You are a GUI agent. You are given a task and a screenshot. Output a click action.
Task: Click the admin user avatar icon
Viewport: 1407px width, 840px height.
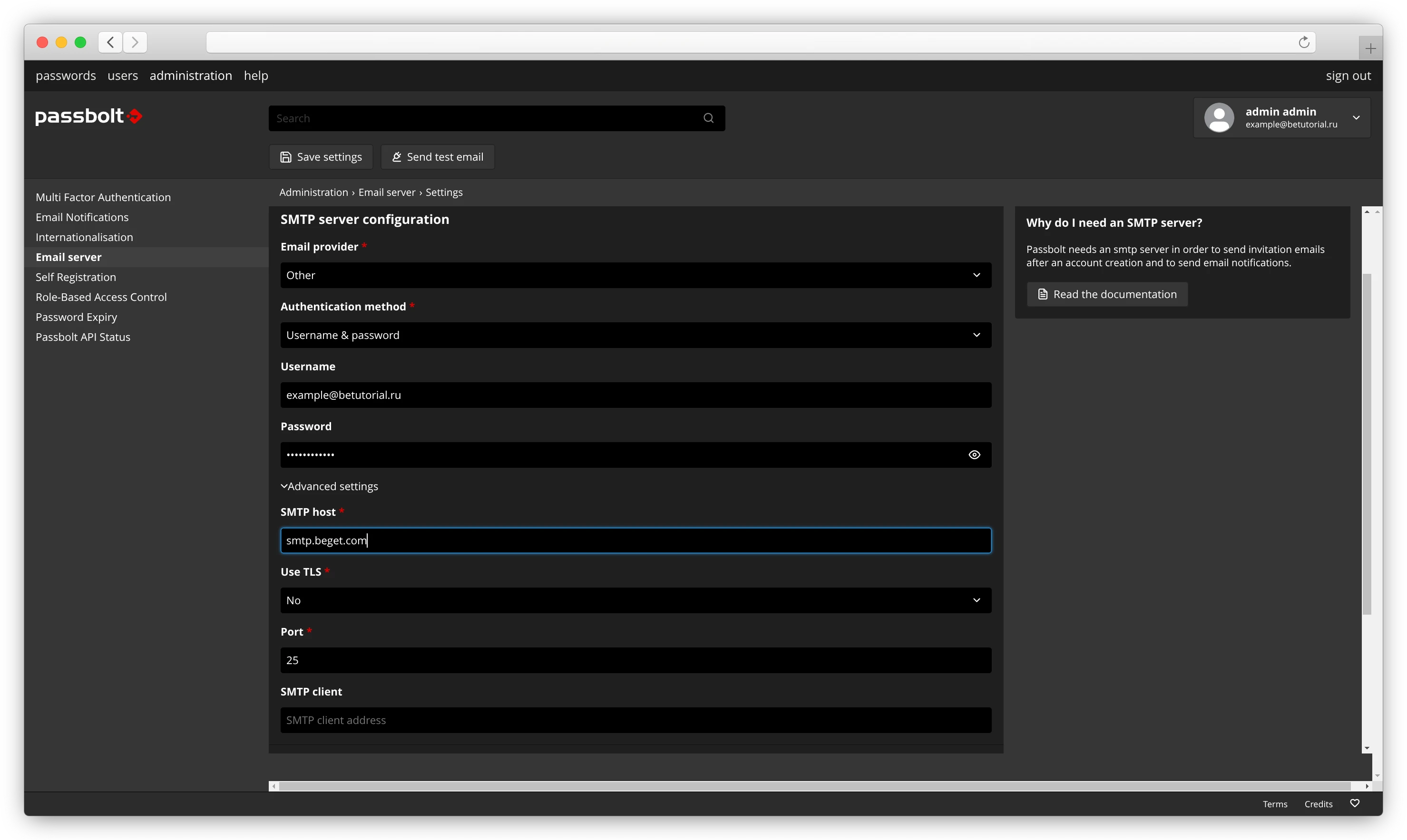coord(1219,117)
